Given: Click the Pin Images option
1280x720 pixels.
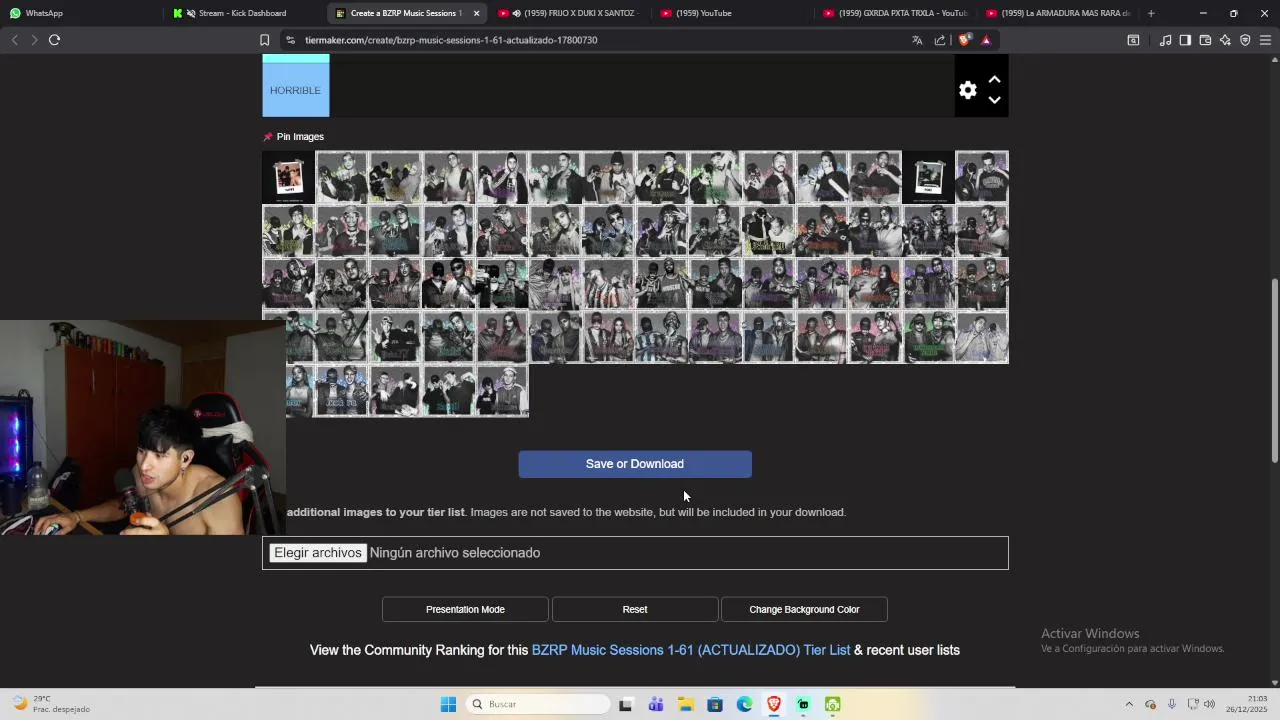Looking at the screenshot, I should (293, 137).
